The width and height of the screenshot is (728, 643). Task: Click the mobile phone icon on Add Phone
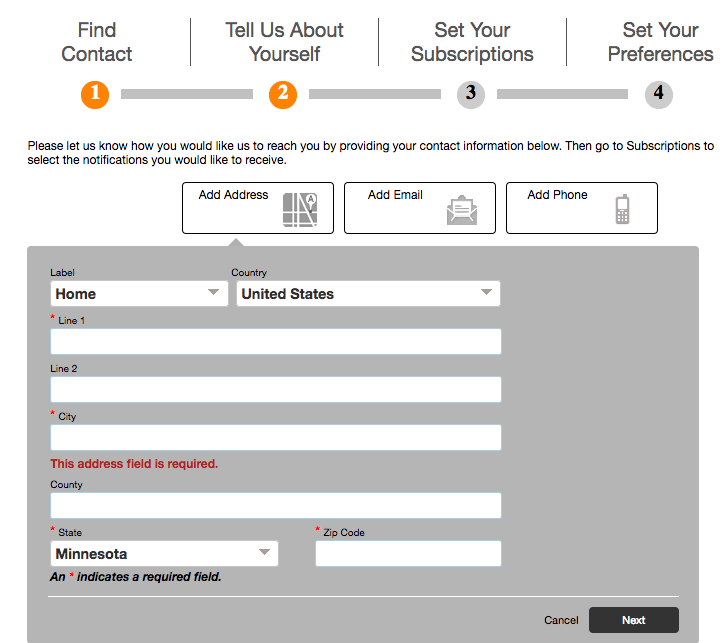click(x=622, y=209)
